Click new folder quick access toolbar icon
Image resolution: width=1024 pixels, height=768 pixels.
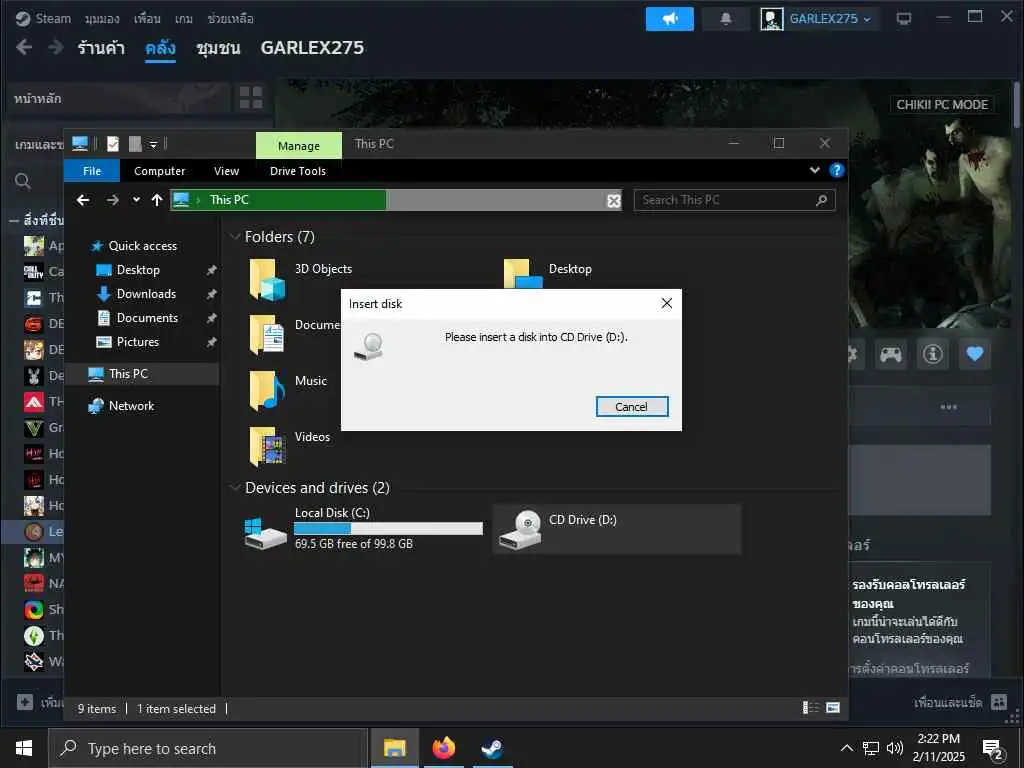coord(135,144)
